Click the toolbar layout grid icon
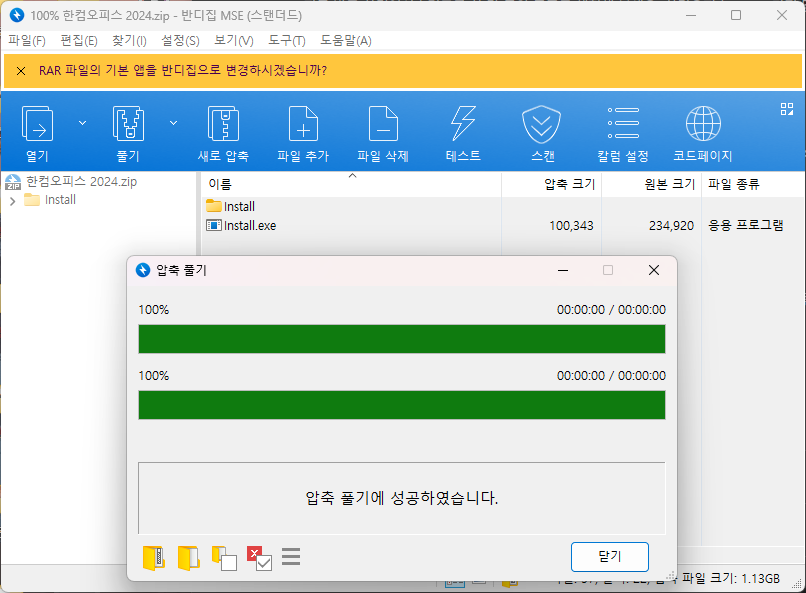This screenshot has width=806, height=593. coord(786,109)
